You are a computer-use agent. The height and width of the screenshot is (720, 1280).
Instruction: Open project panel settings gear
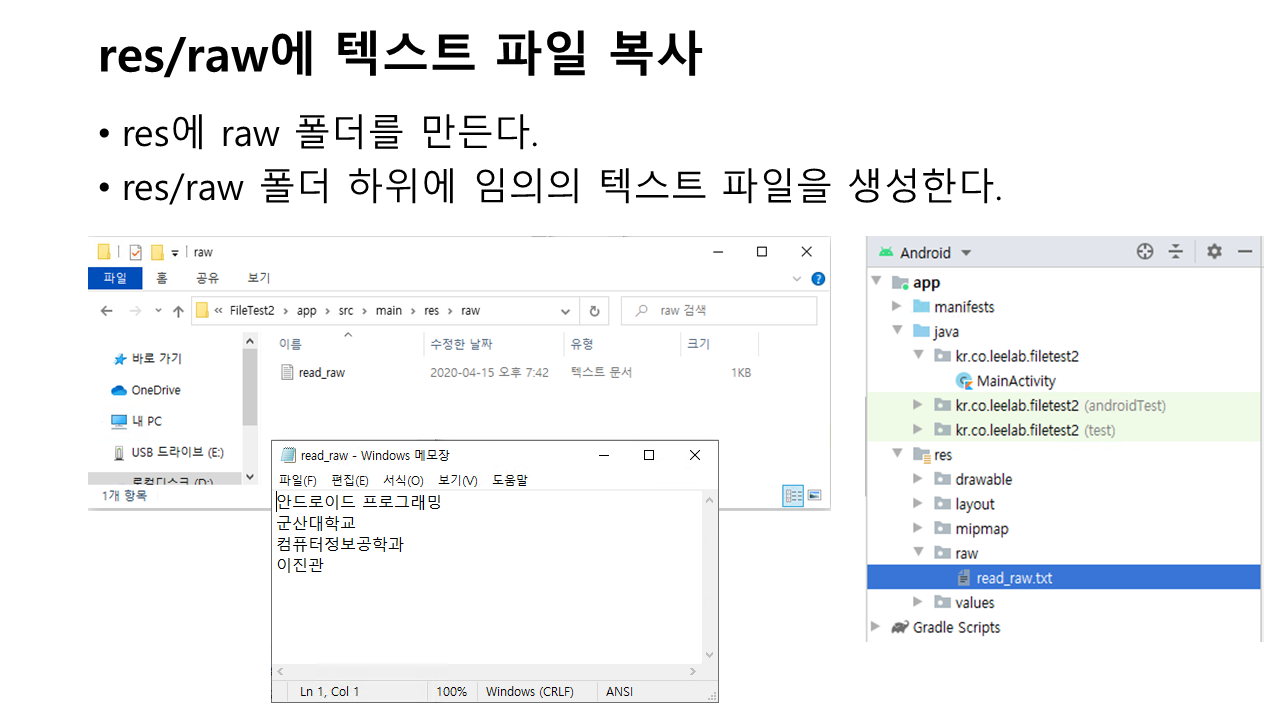click(x=1214, y=252)
